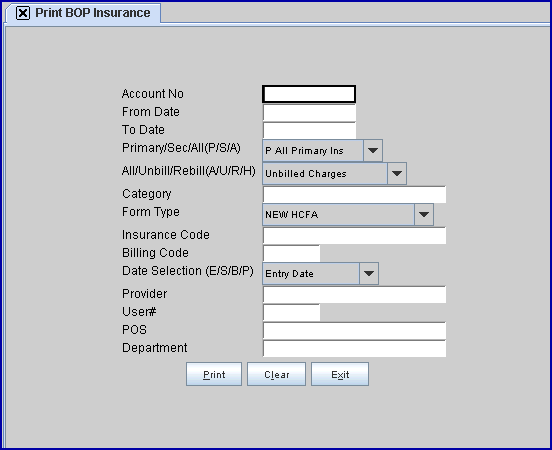The image size is (552, 450).
Task: Close the Print BOP Insurance tab icon
Action: coord(23,13)
